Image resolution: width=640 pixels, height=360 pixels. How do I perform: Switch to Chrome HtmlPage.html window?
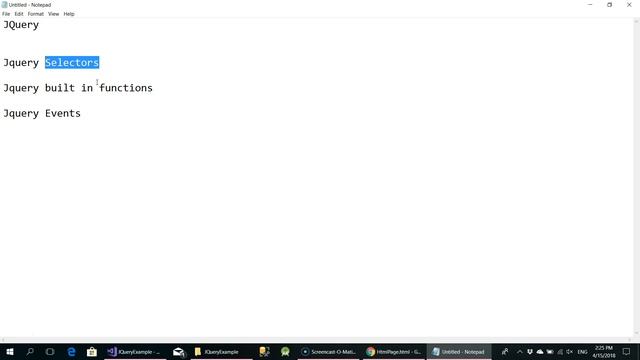(394, 352)
